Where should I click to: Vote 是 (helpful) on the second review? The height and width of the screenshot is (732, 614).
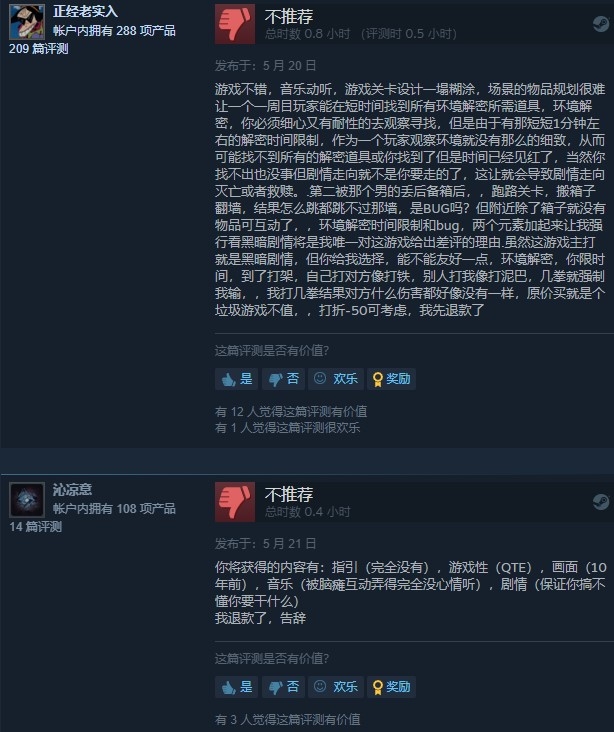[237, 687]
